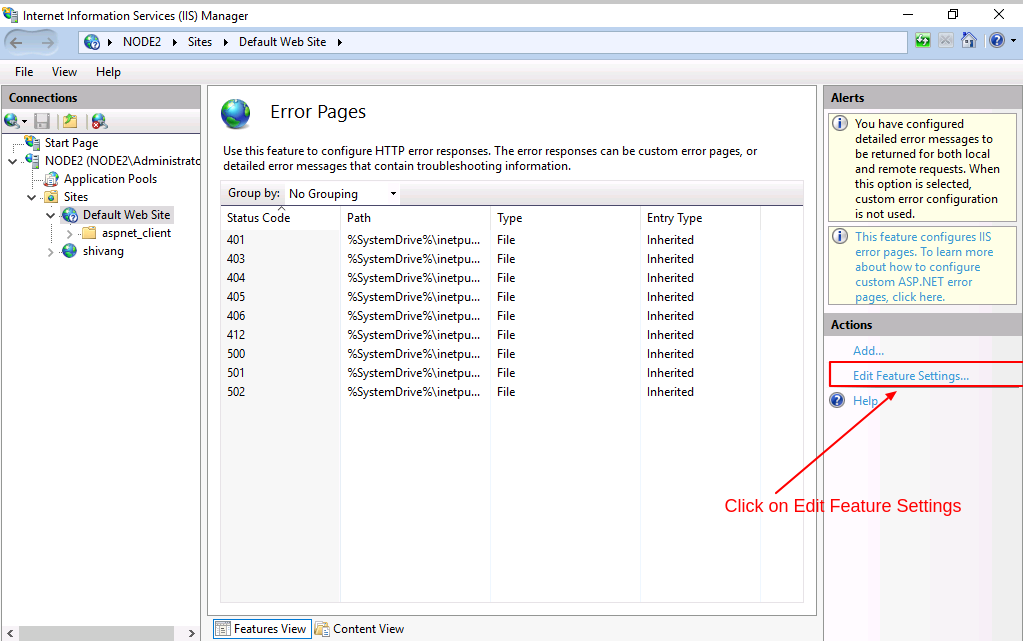Click the IIS Manager title bar icon
This screenshot has height=641, width=1023.
point(10,14)
